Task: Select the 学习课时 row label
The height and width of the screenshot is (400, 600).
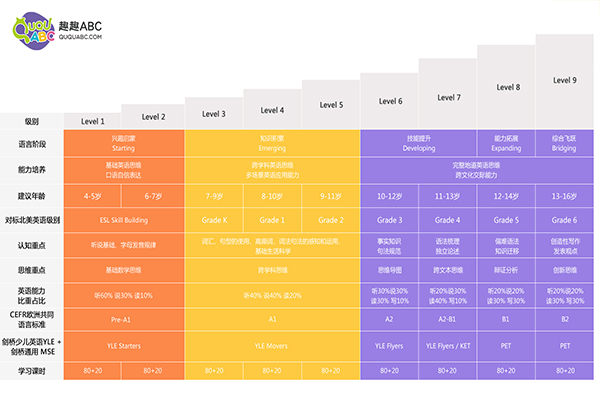Action: tap(31, 371)
